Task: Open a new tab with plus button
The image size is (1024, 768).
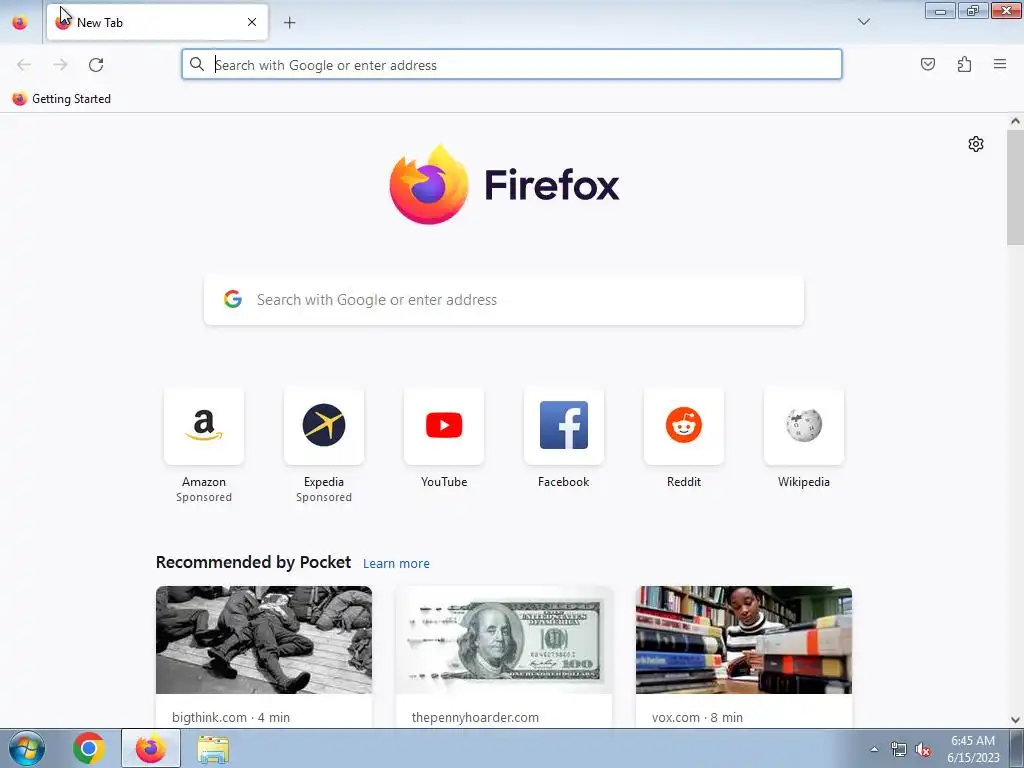Action: coord(289,23)
